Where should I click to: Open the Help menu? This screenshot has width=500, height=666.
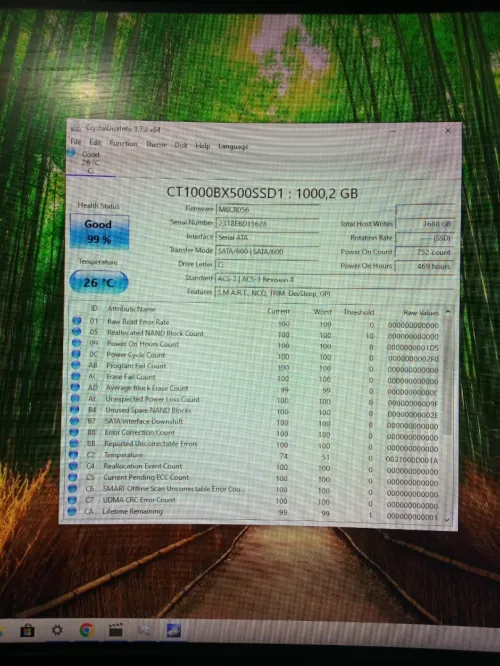point(203,146)
